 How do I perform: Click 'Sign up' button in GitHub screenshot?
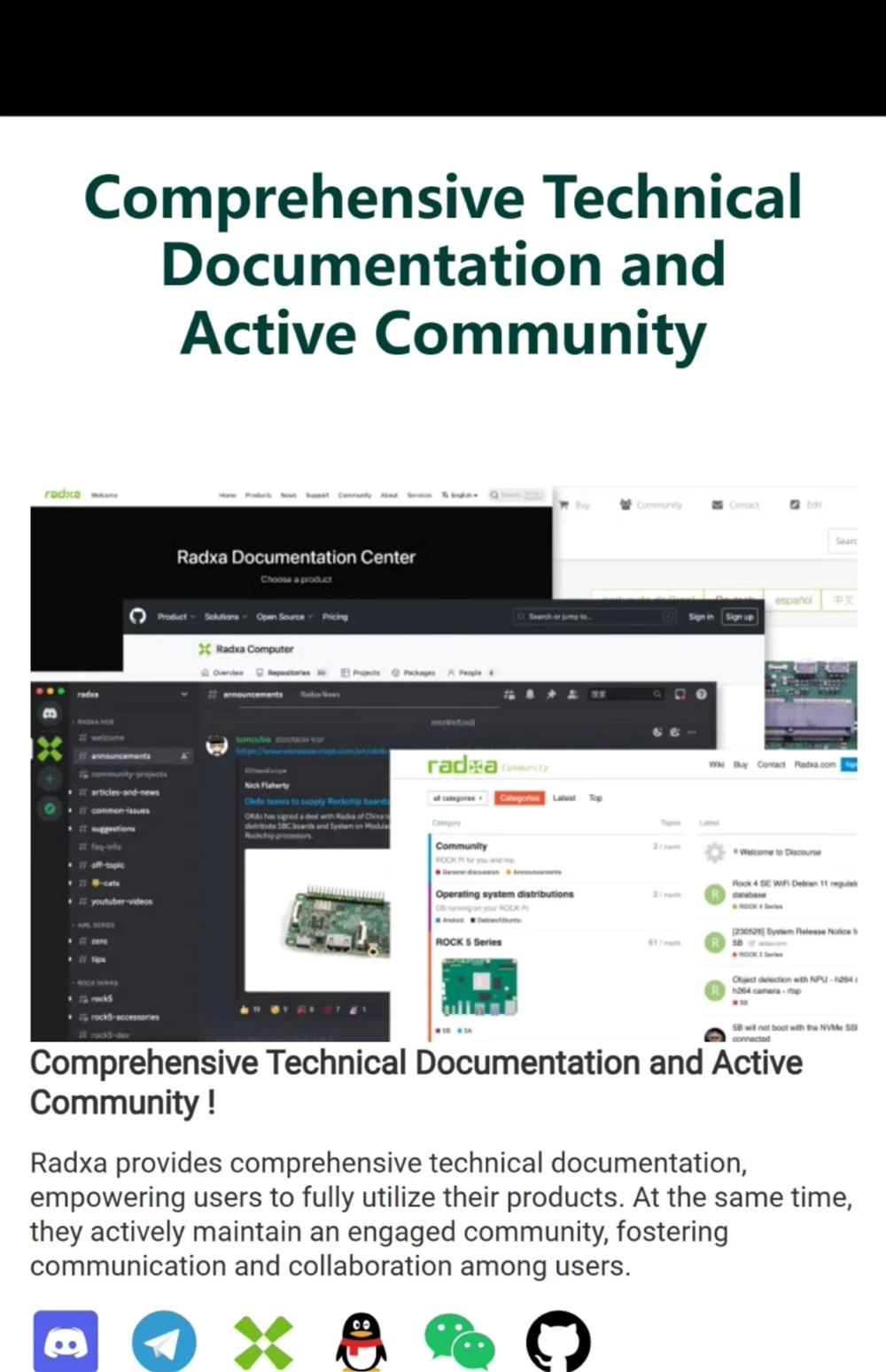[739, 617]
